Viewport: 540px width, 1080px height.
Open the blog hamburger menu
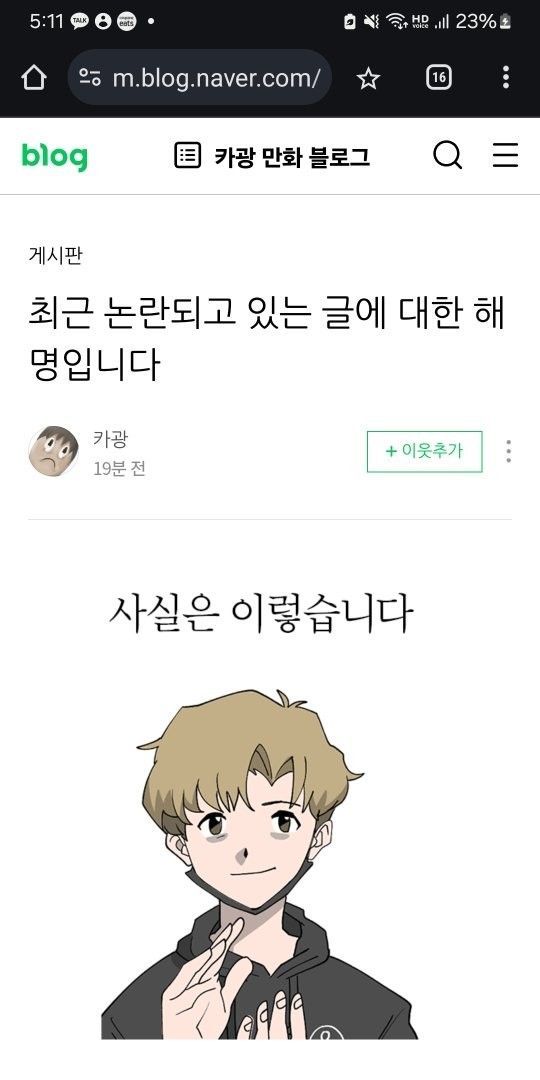506,156
